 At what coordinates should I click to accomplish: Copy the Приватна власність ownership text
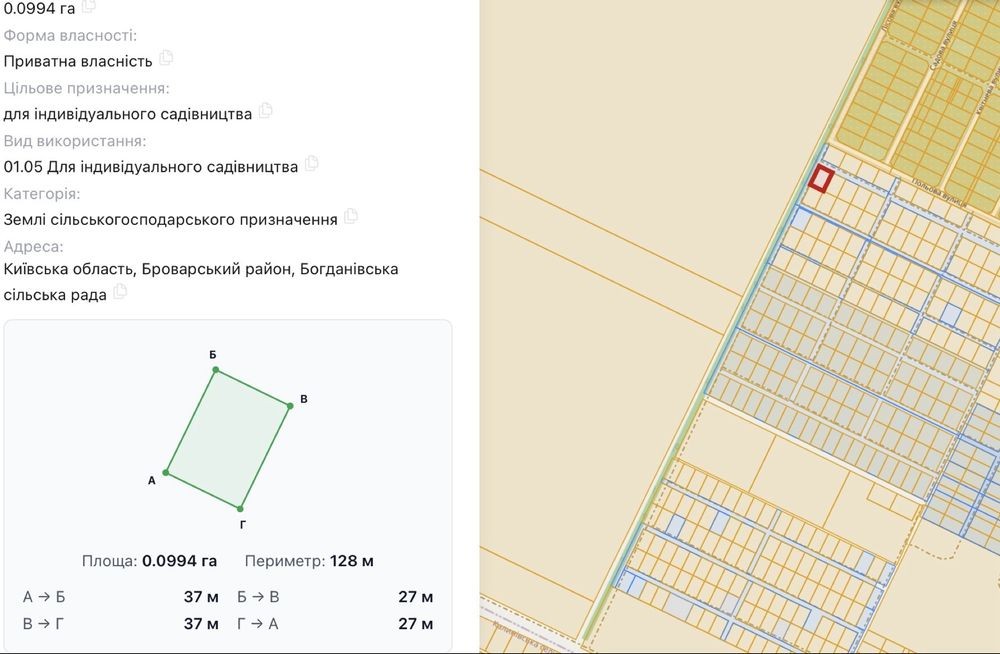point(166,57)
